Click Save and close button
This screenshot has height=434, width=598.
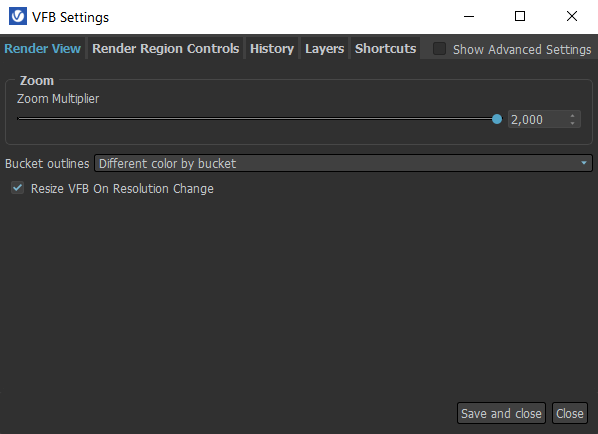point(501,413)
